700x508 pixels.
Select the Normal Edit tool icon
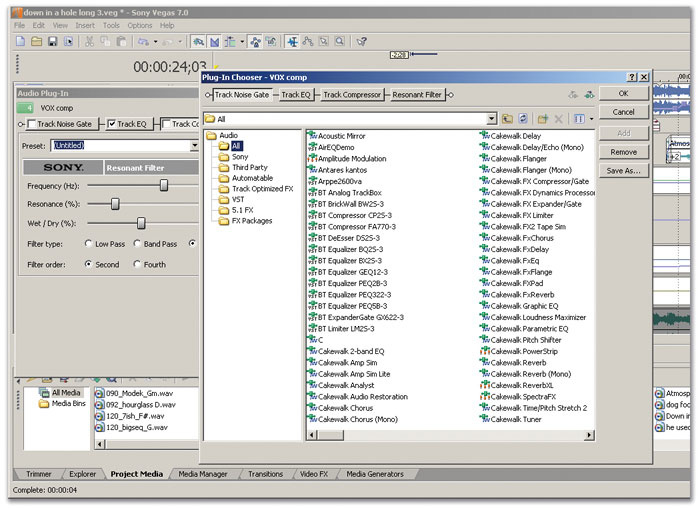click(293, 42)
